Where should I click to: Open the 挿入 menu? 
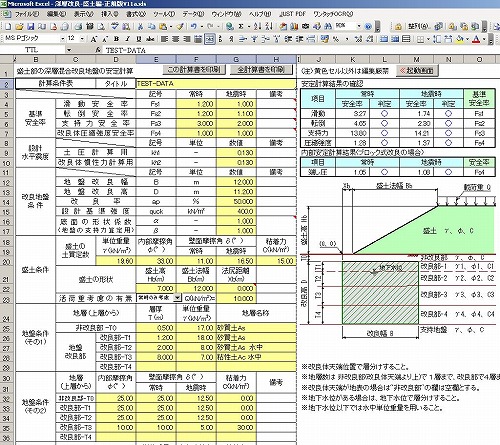coord(110,14)
